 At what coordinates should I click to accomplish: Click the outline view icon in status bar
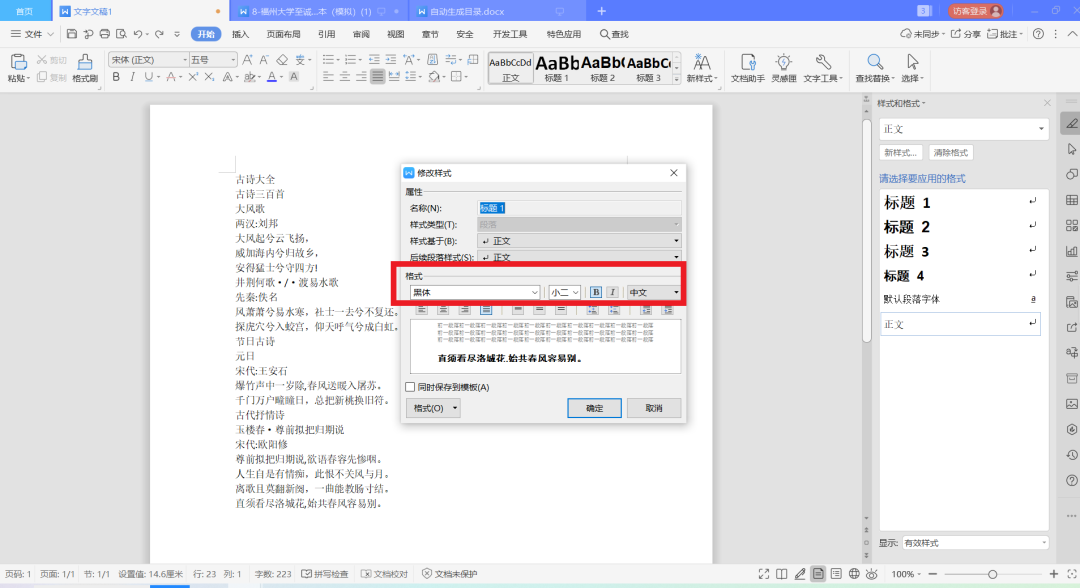pos(835,574)
